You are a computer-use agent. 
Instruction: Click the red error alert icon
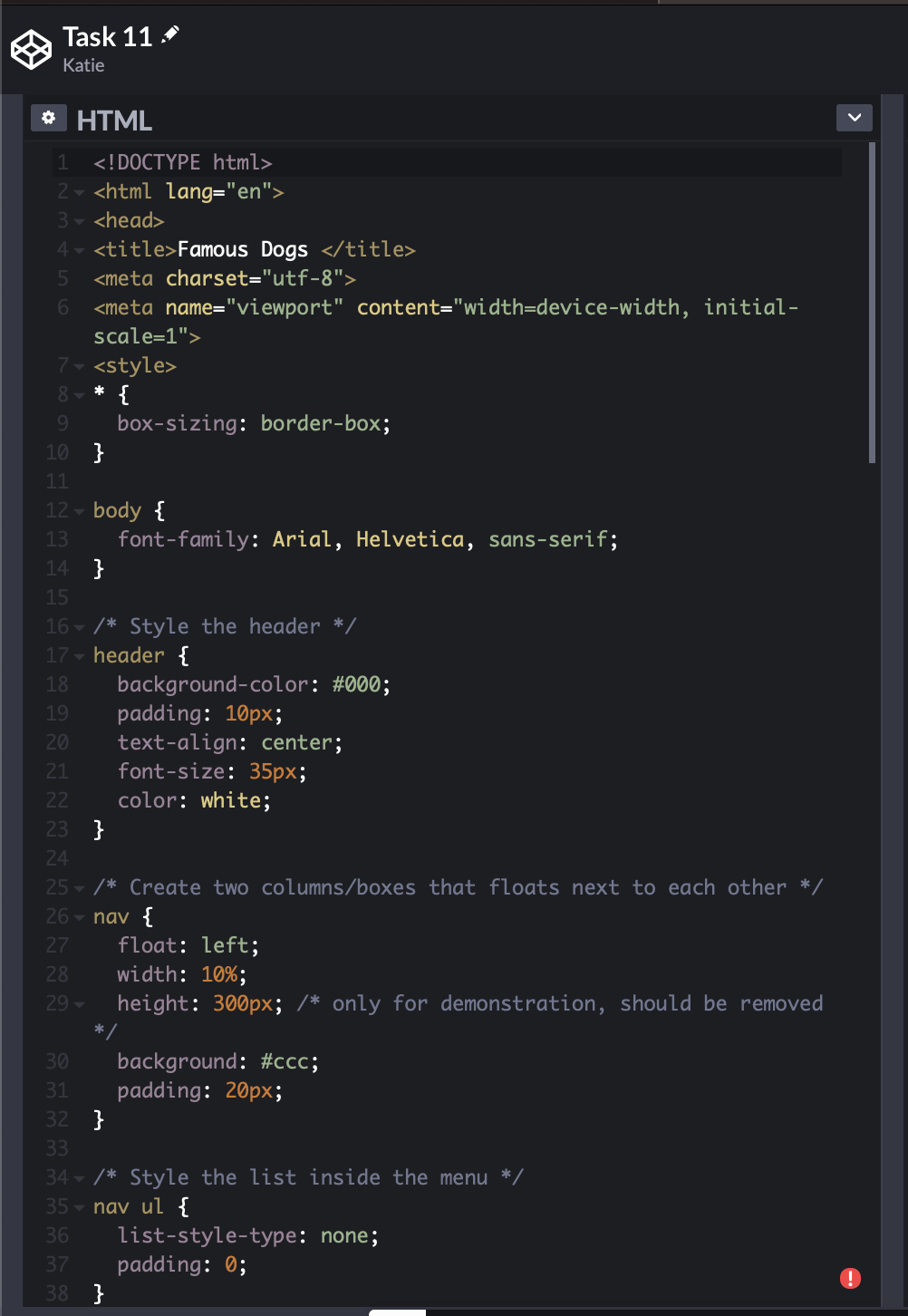click(850, 1278)
